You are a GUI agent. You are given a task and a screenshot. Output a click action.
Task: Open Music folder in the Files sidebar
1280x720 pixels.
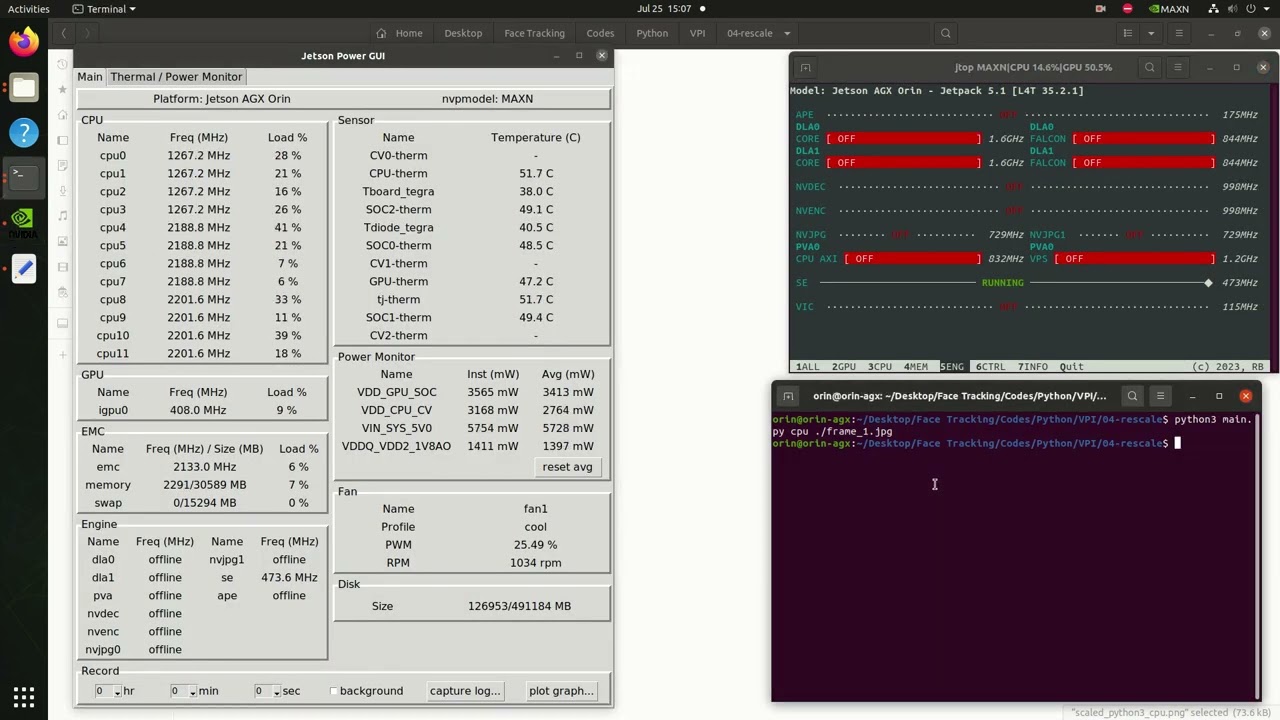(x=63, y=215)
